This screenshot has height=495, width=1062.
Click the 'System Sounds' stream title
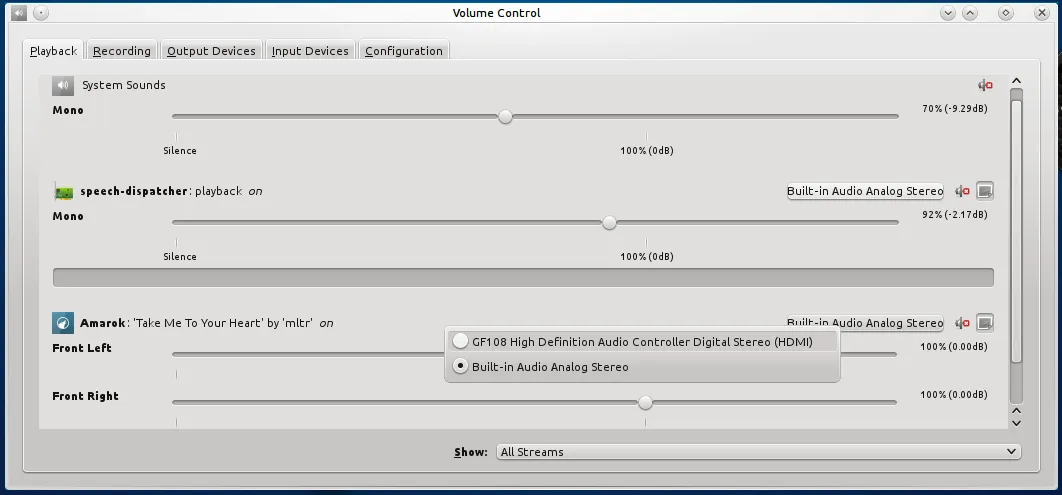click(124, 85)
